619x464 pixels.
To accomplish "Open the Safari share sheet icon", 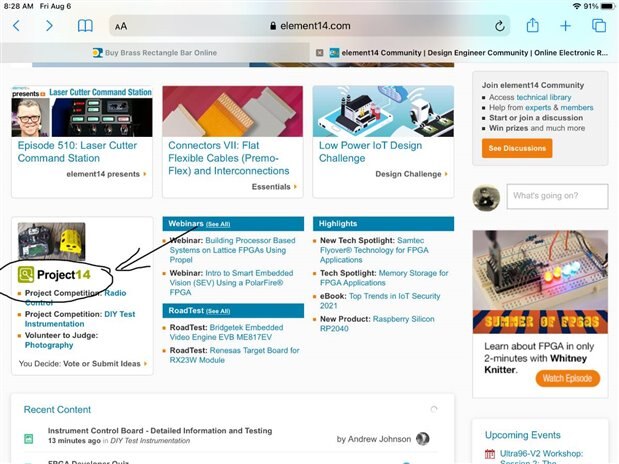I will coord(533,26).
